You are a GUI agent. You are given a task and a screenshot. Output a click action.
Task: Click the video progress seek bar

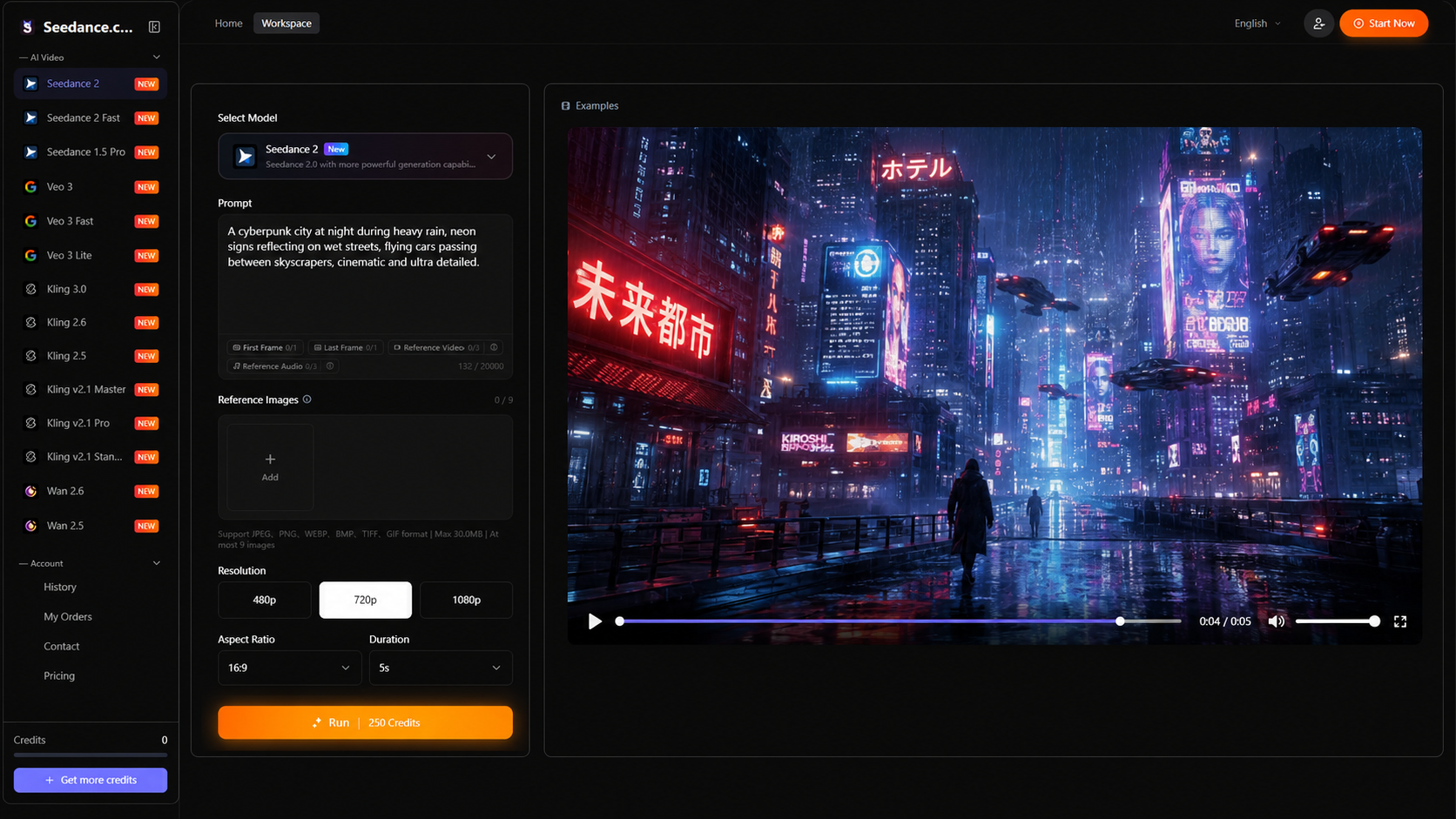click(x=900, y=621)
